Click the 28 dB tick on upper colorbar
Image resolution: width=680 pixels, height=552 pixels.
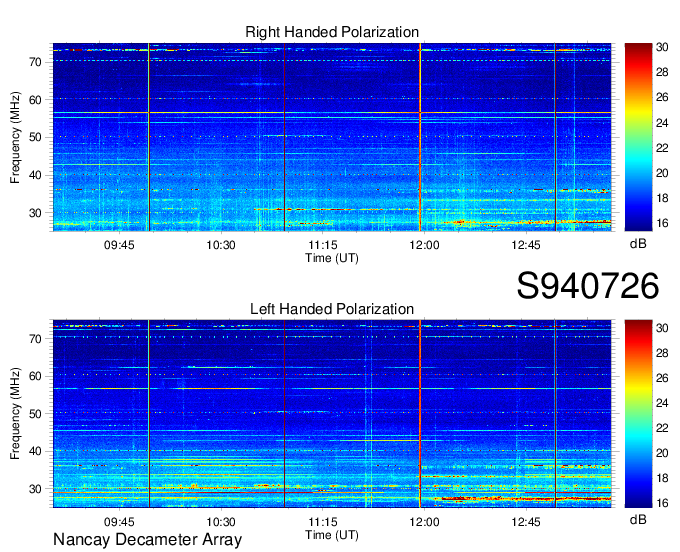click(662, 72)
